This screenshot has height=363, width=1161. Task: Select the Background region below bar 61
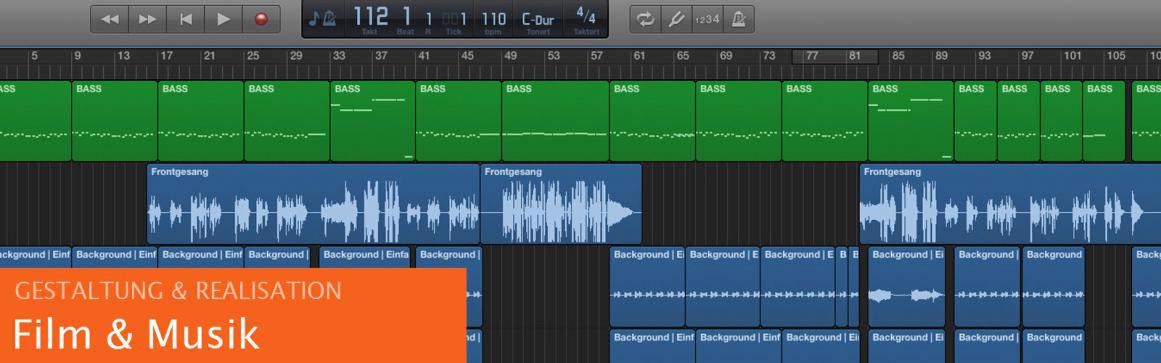pos(647,287)
